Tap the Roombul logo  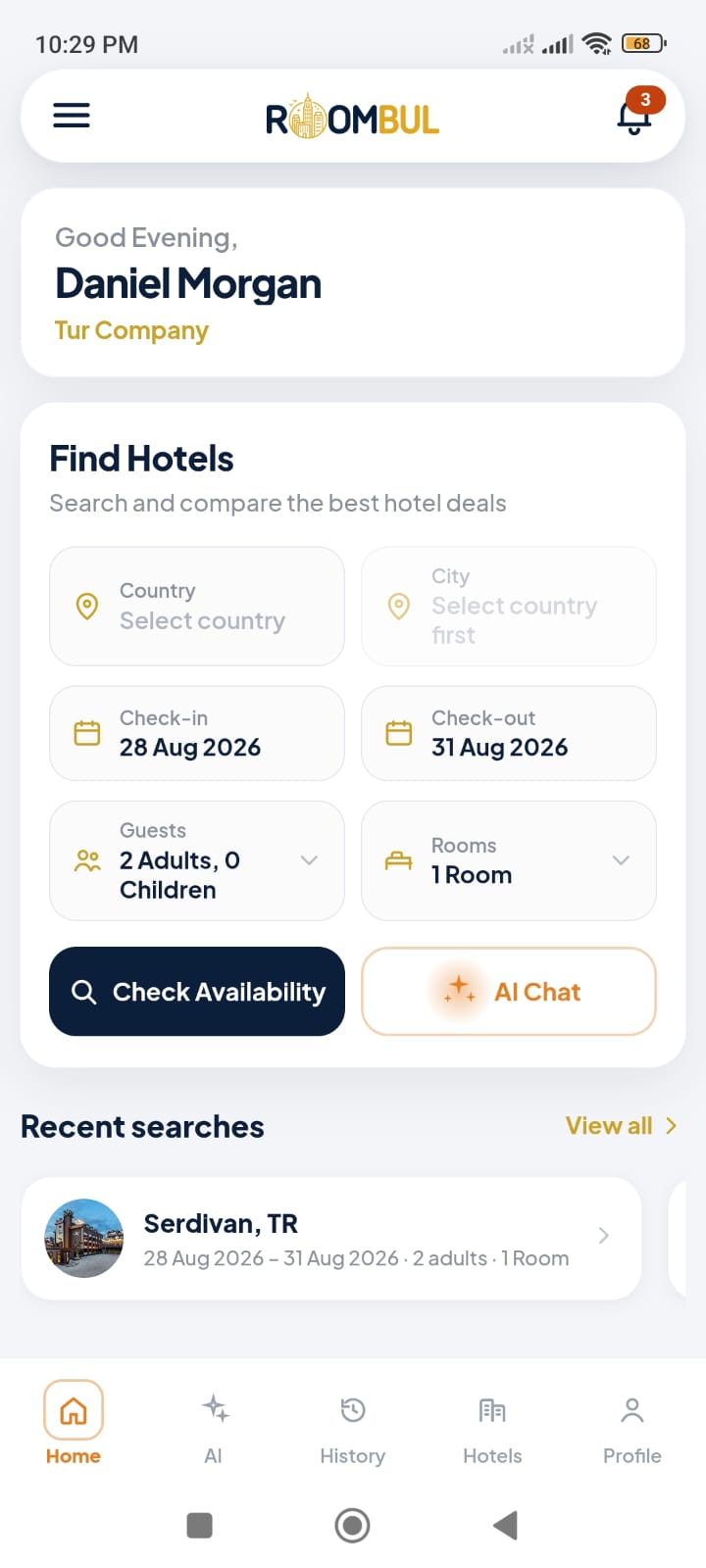pyautogui.click(x=352, y=118)
